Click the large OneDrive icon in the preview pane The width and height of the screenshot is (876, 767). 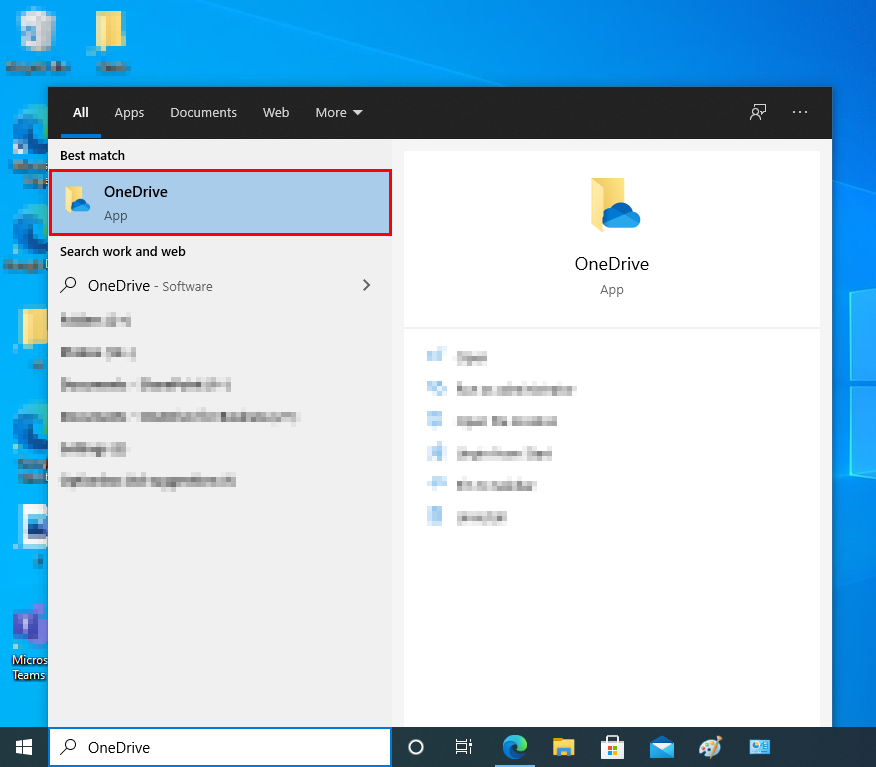[x=615, y=204]
